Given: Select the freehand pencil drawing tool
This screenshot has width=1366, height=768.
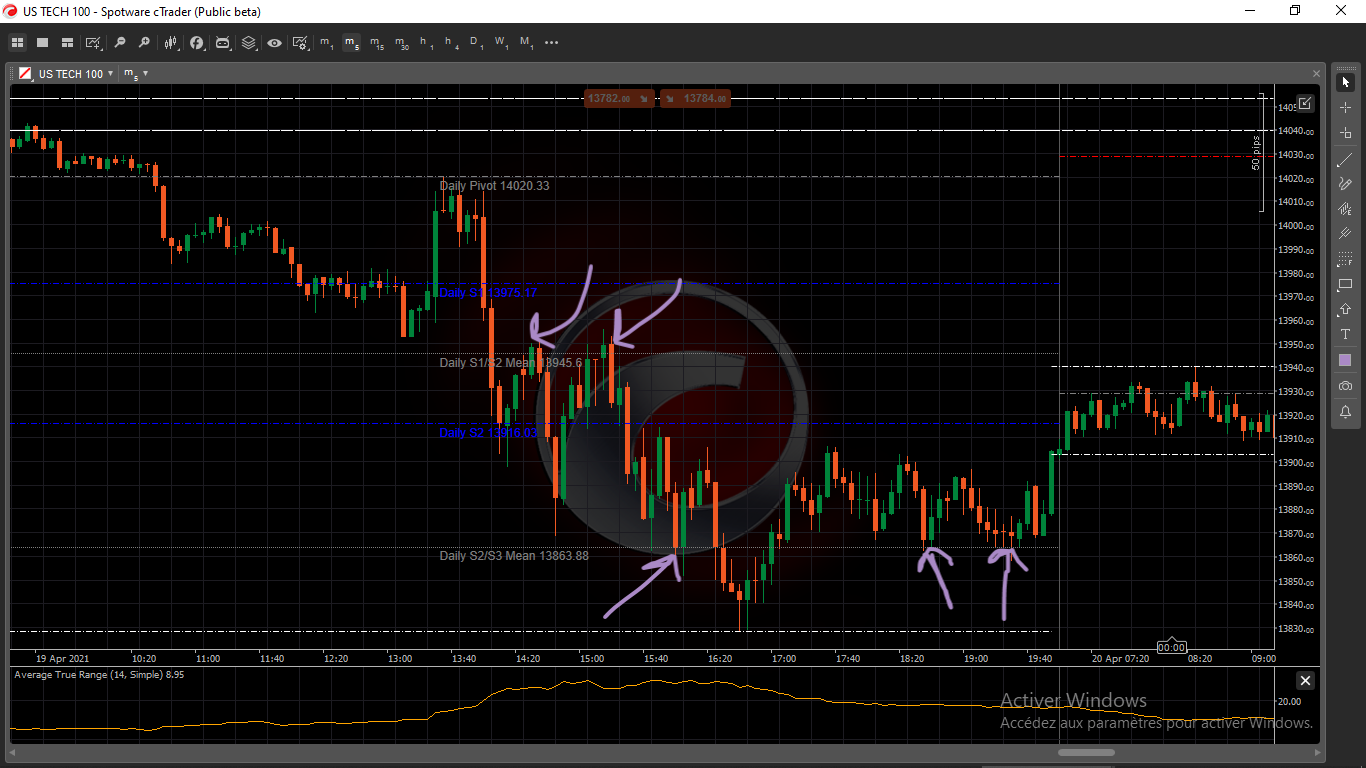Looking at the screenshot, I should click(1345, 184).
